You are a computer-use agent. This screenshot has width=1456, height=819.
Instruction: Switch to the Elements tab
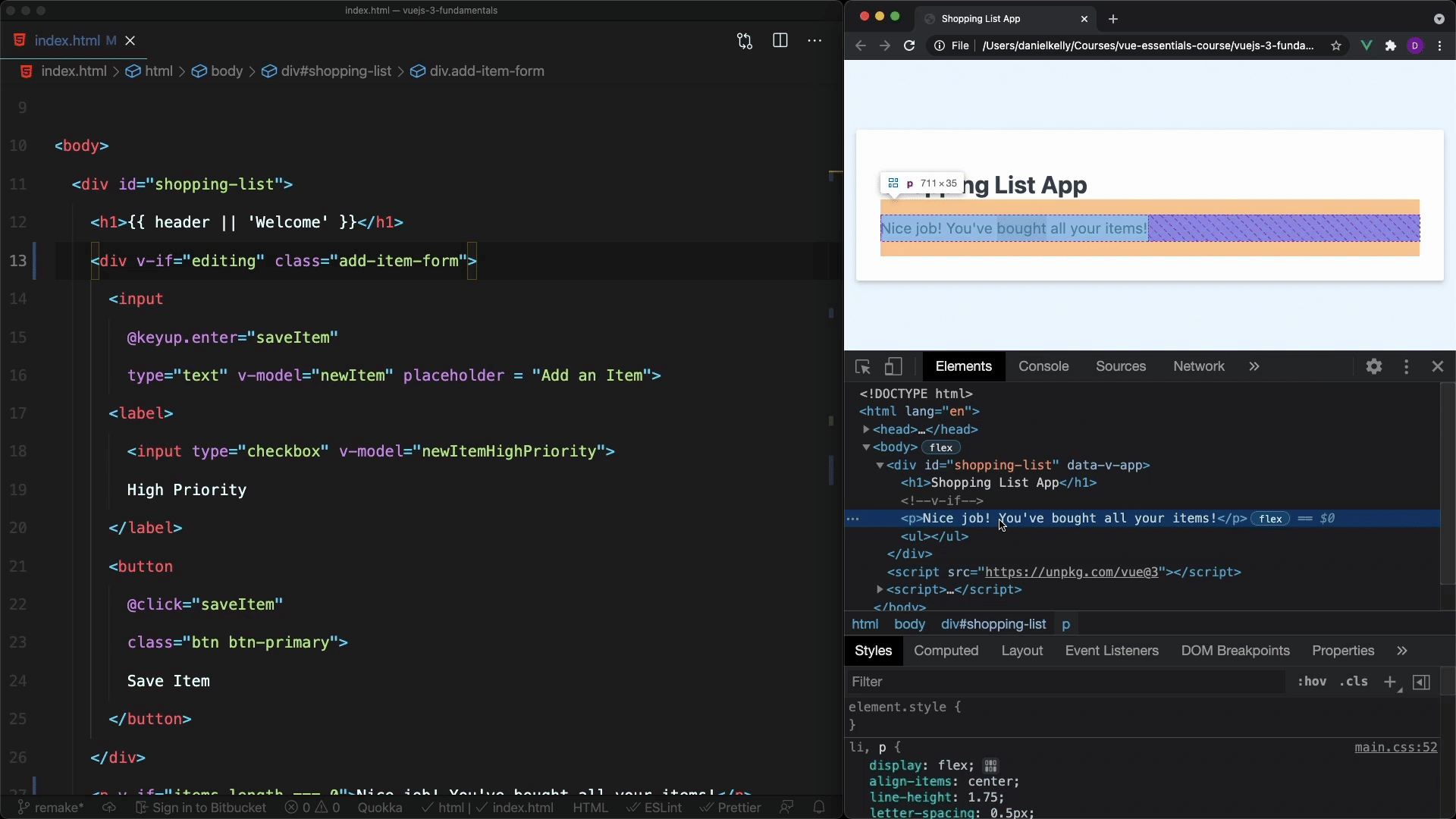tap(963, 366)
